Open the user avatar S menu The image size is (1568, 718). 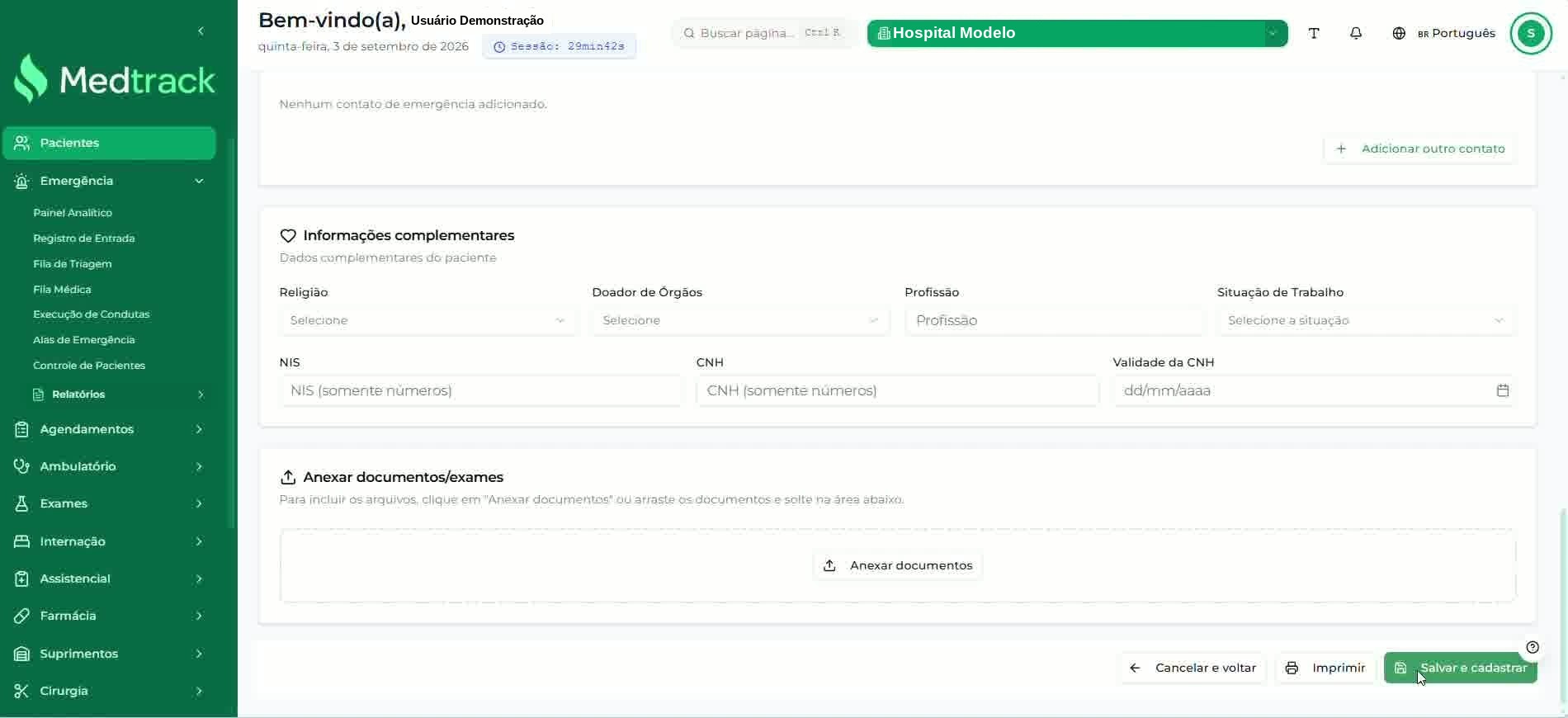pyautogui.click(x=1531, y=33)
